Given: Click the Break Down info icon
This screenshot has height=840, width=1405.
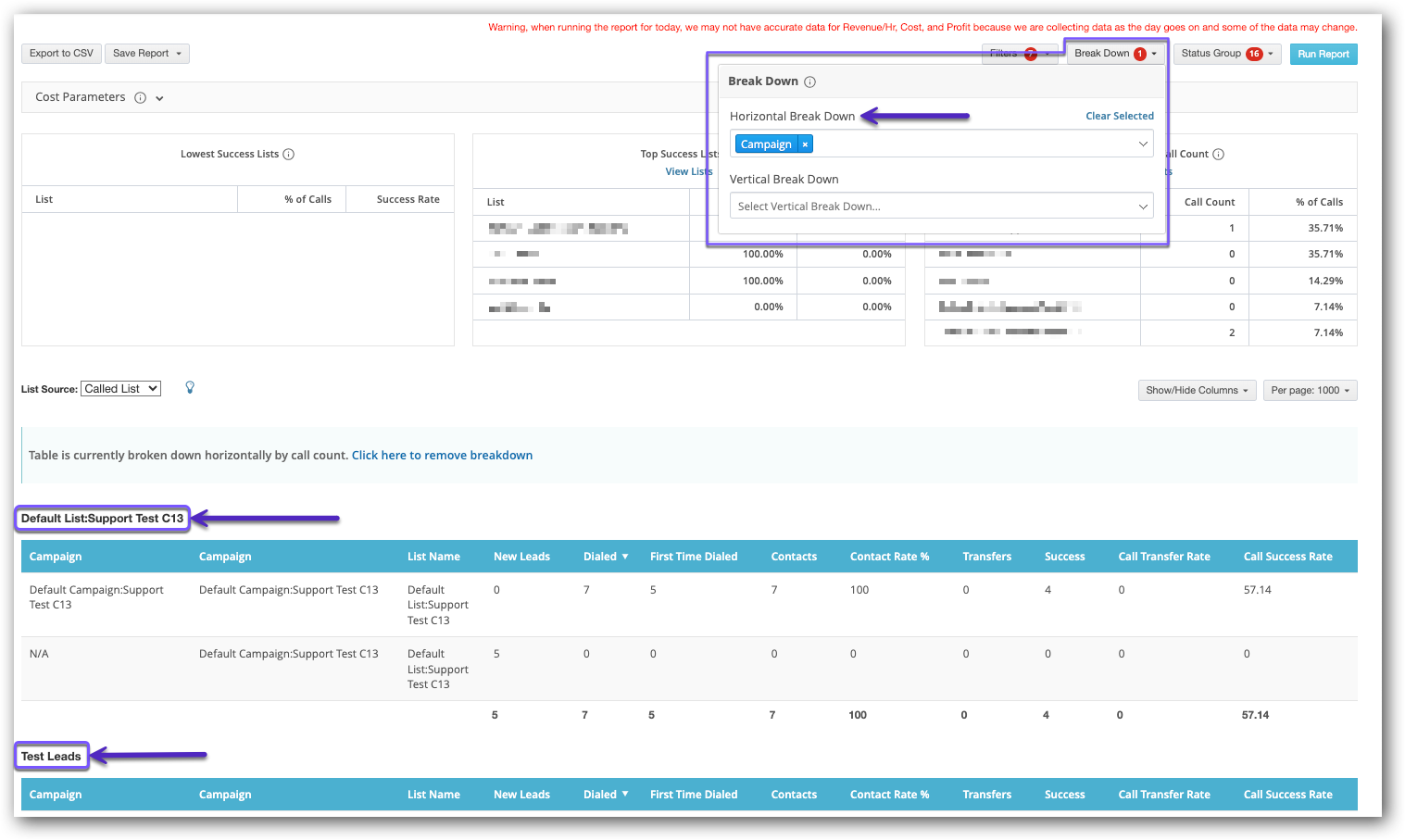Looking at the screenshot, I should [809, 81].
